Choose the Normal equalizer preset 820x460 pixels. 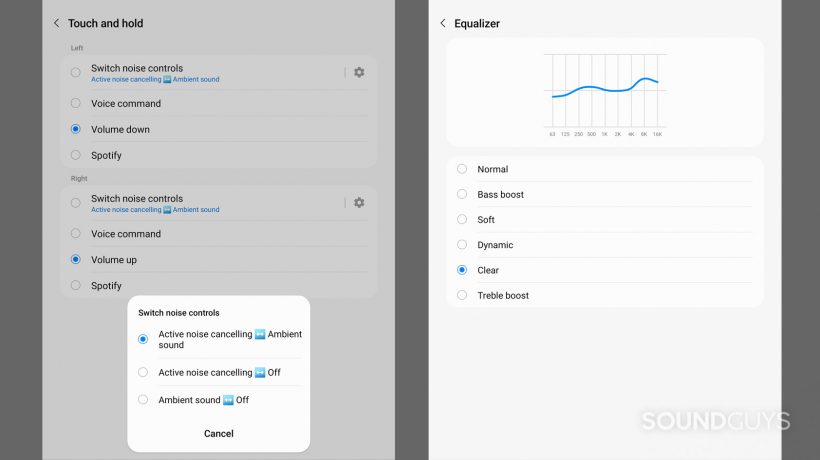point(462,169)
